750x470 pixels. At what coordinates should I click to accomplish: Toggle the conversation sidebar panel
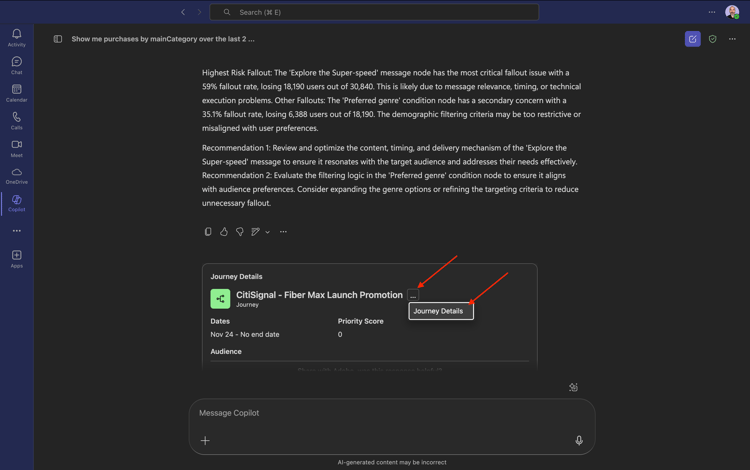(58, 39)
